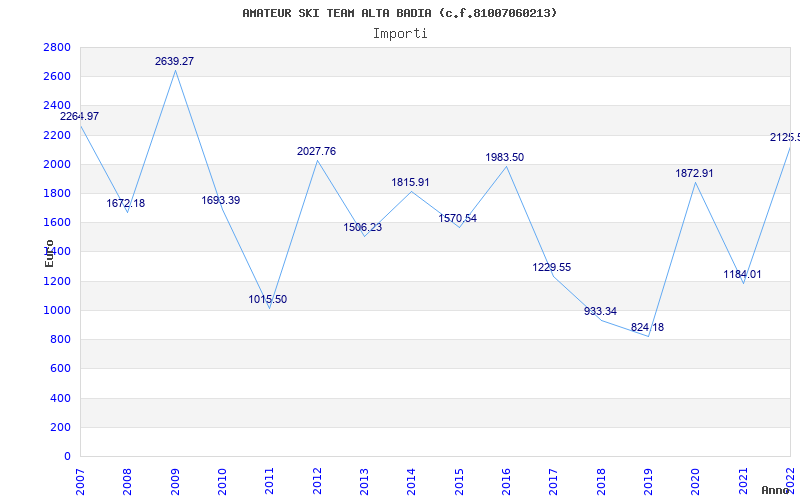Select the 1015.50 data label
This screenshot has width=800, height=500.
pyautogui.click(x=268, y=299)
